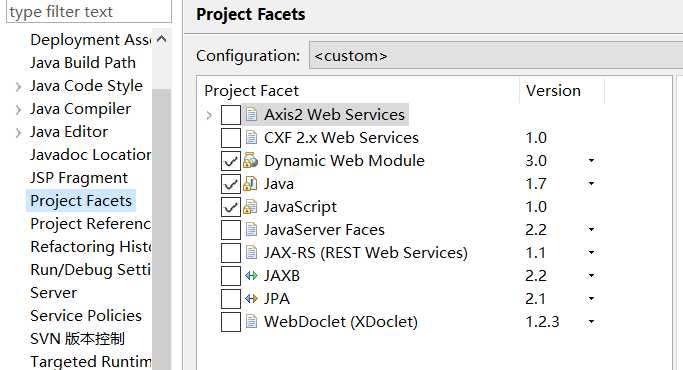This screenshot has width=683, height=370.
Task: Click the JavaServer Faces document icon
Action: (251, 230)
